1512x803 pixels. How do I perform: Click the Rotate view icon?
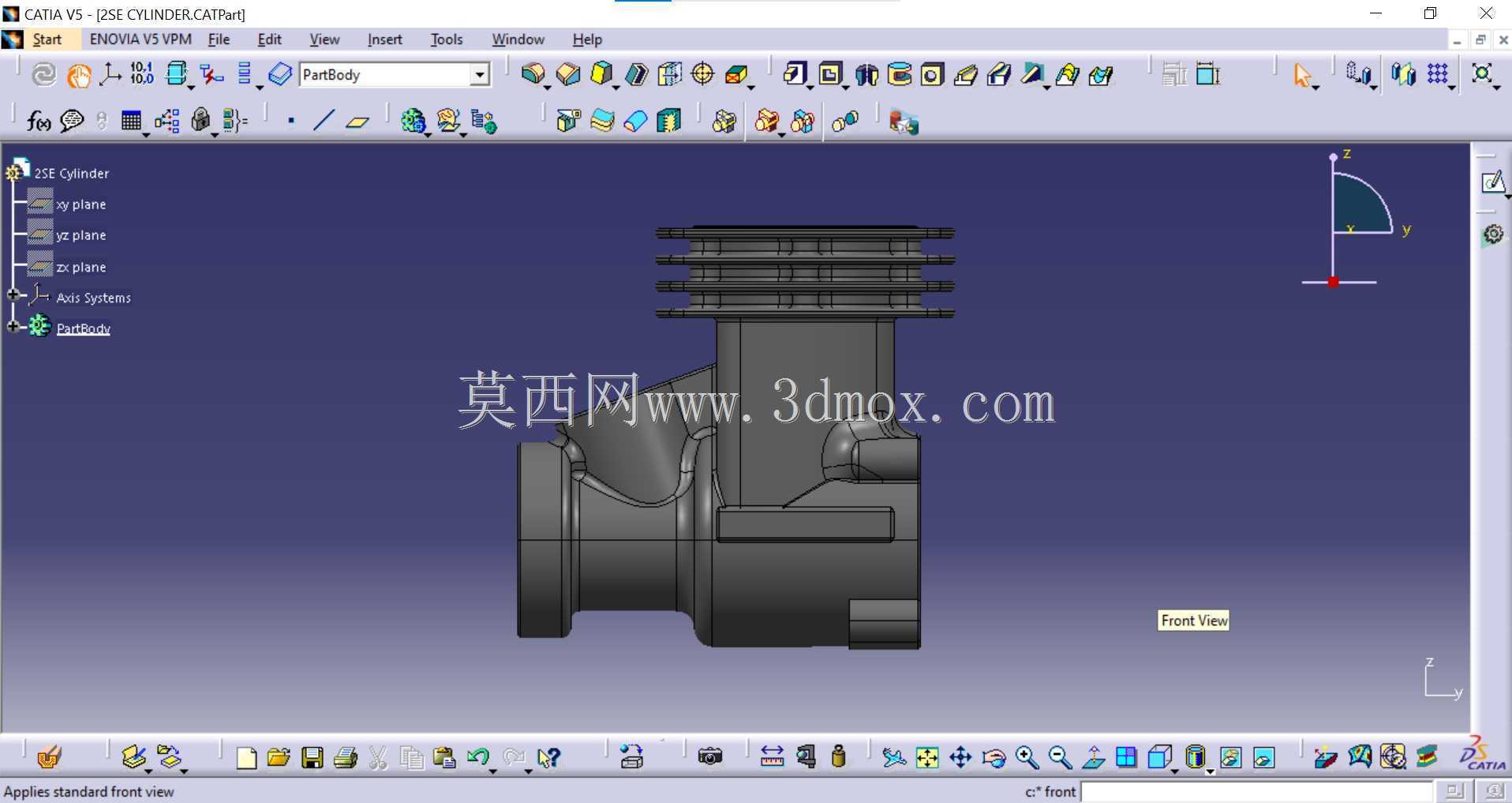[994, 758]
